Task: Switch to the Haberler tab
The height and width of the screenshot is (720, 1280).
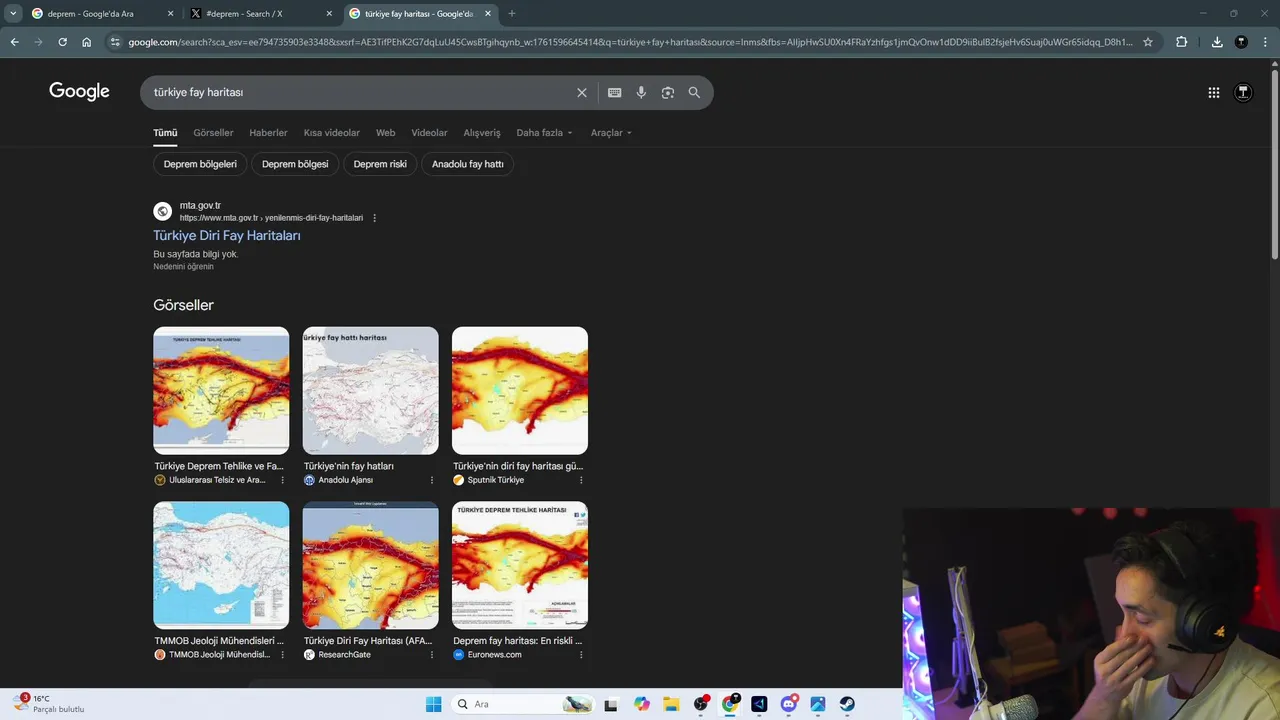Action: click(x=268, y=133)
